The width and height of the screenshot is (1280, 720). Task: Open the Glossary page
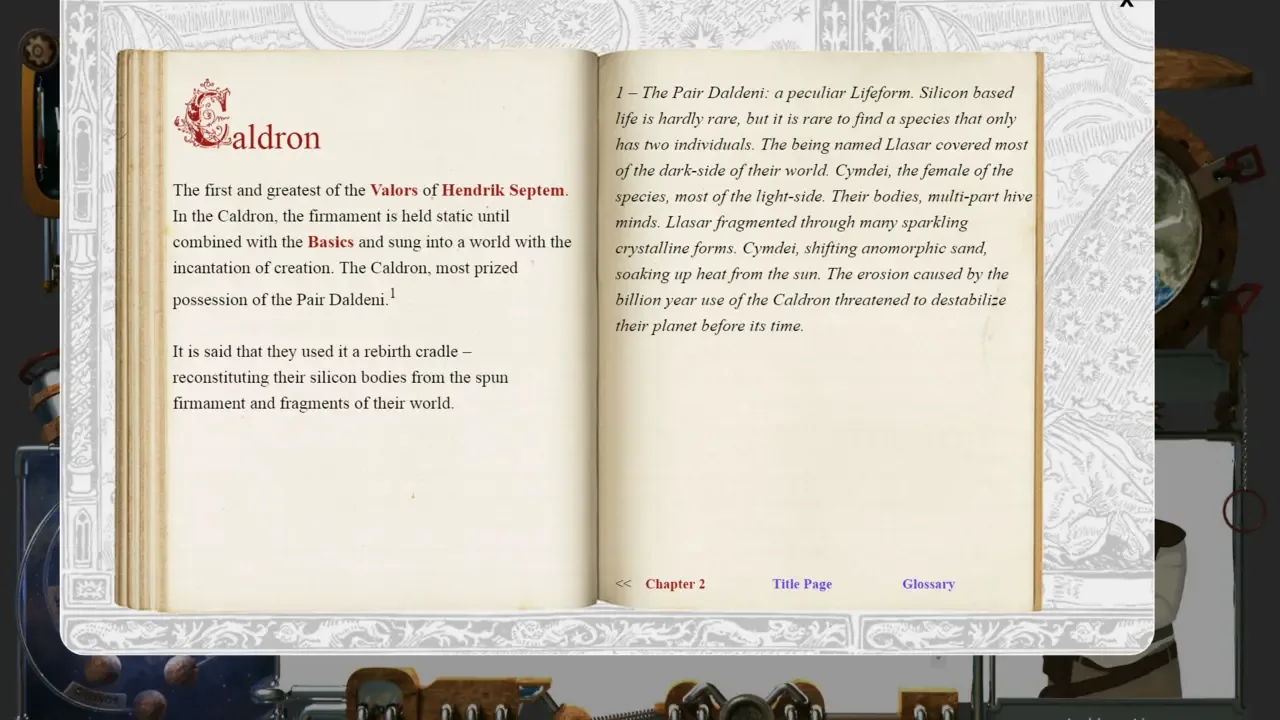928,584
